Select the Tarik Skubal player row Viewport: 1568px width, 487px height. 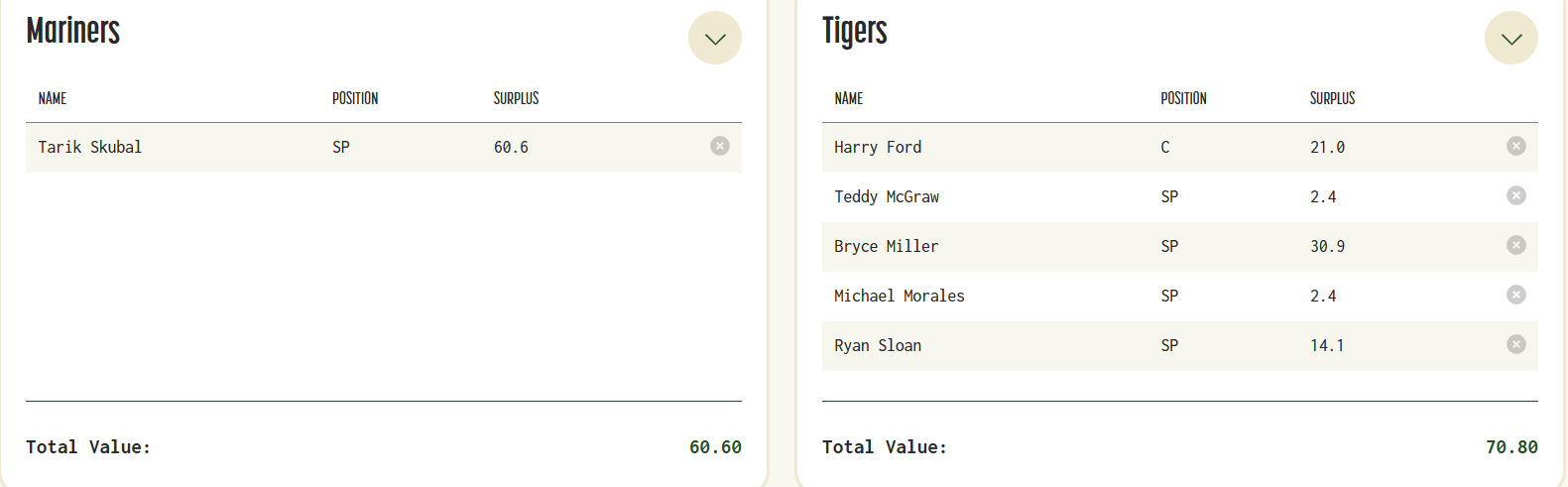(x=90, y=147)
